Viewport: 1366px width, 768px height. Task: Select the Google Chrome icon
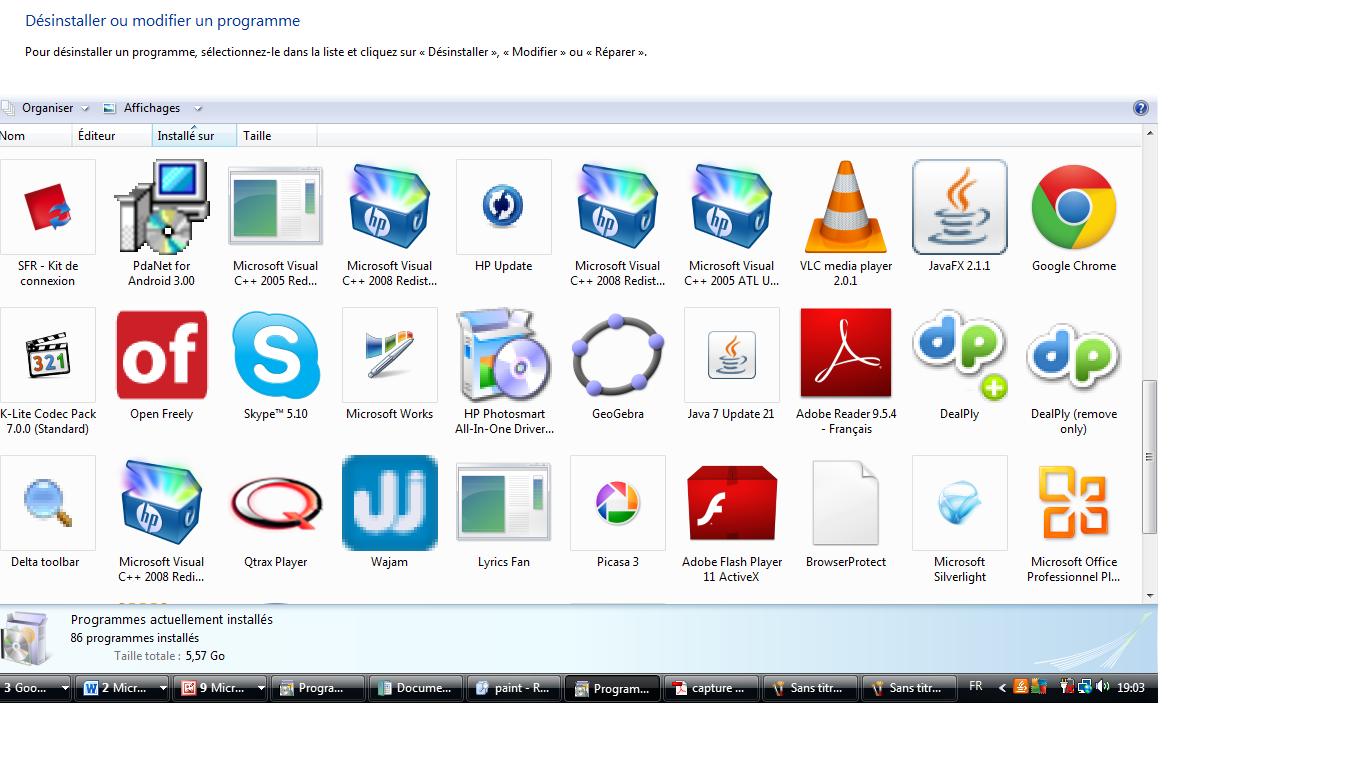pyautogui.click(x=1074, y=207)
